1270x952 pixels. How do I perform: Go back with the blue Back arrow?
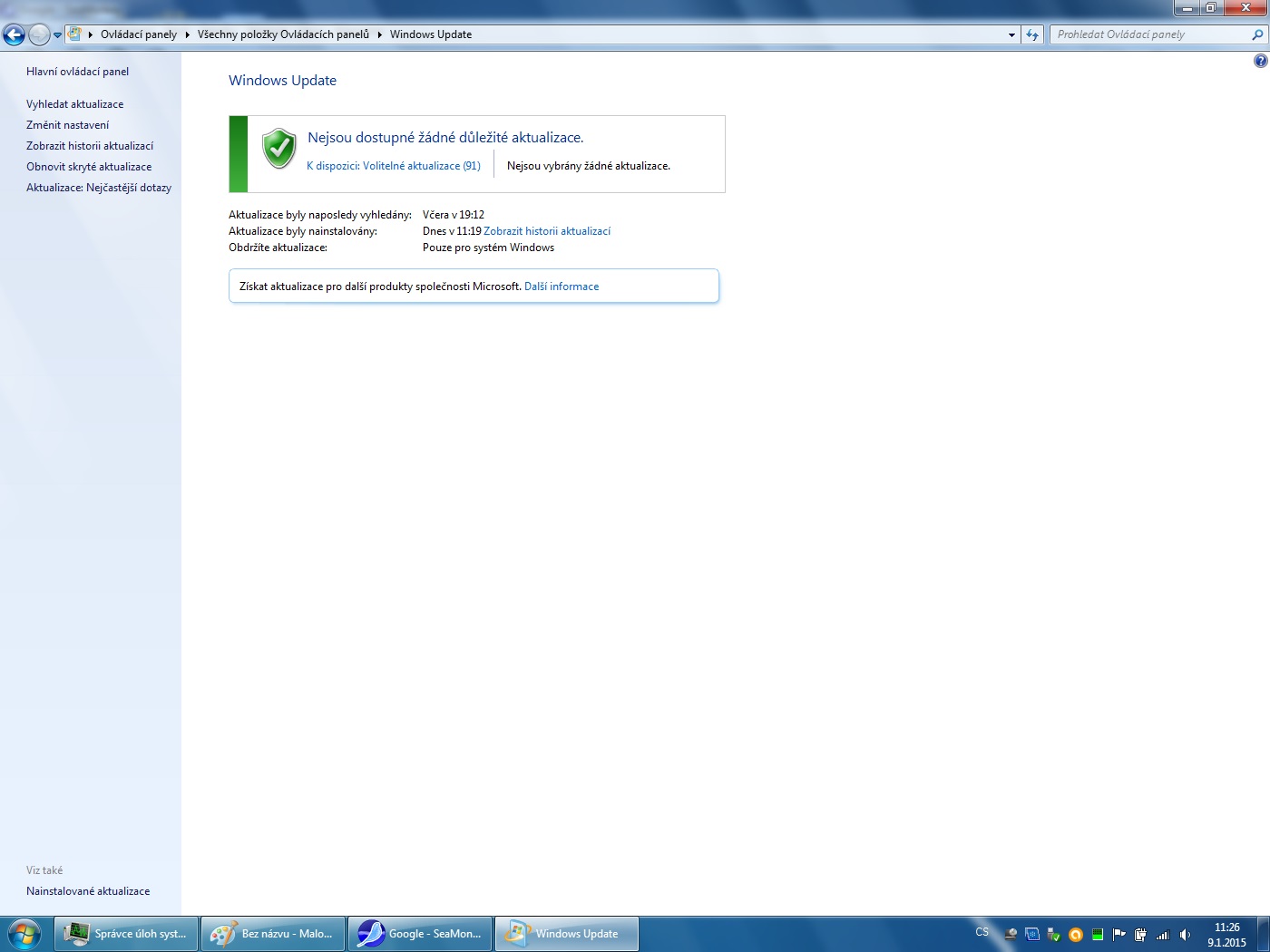14,34
